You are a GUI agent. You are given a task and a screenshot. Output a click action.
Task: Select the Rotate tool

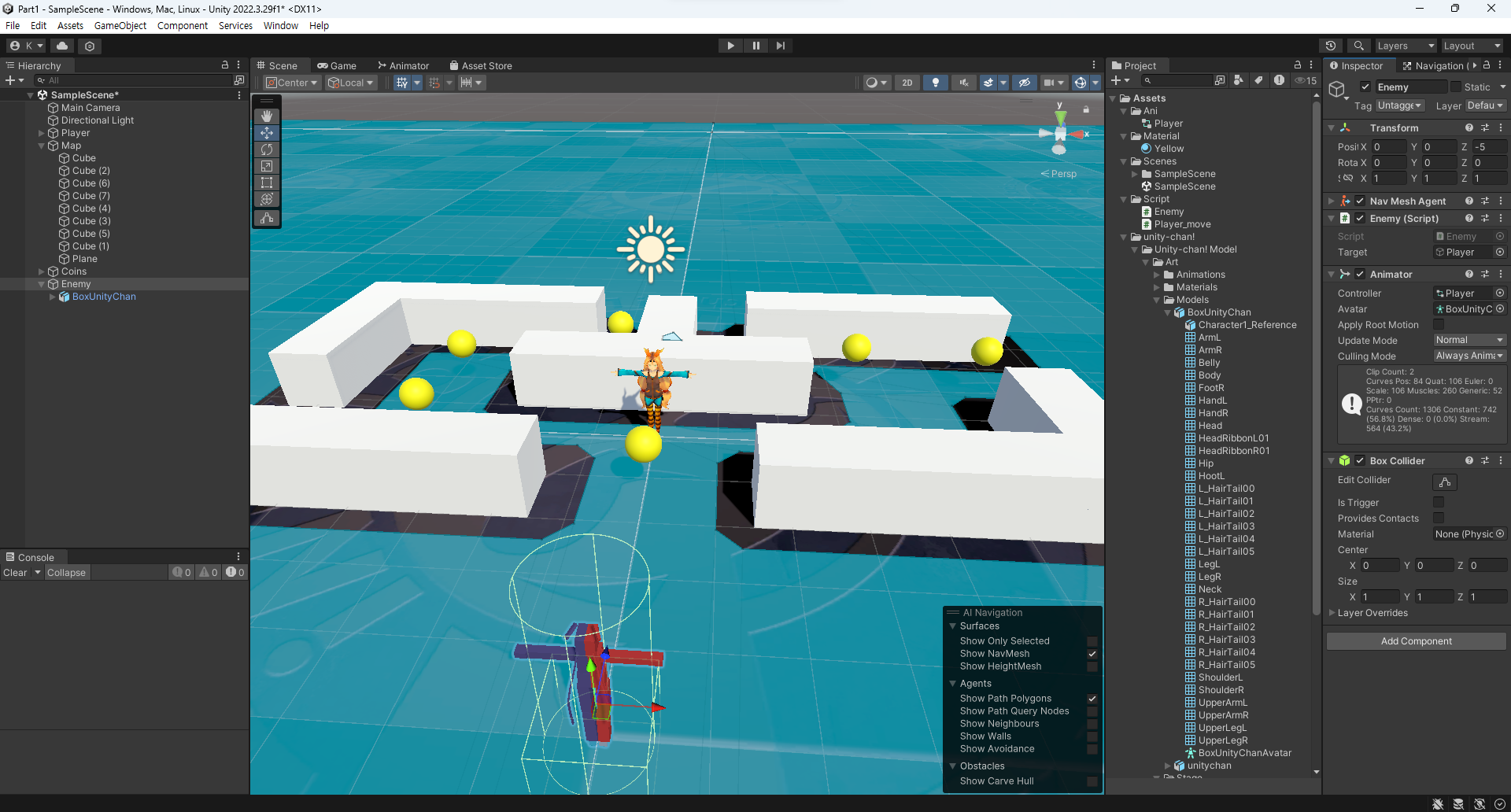tap(267, 149)
